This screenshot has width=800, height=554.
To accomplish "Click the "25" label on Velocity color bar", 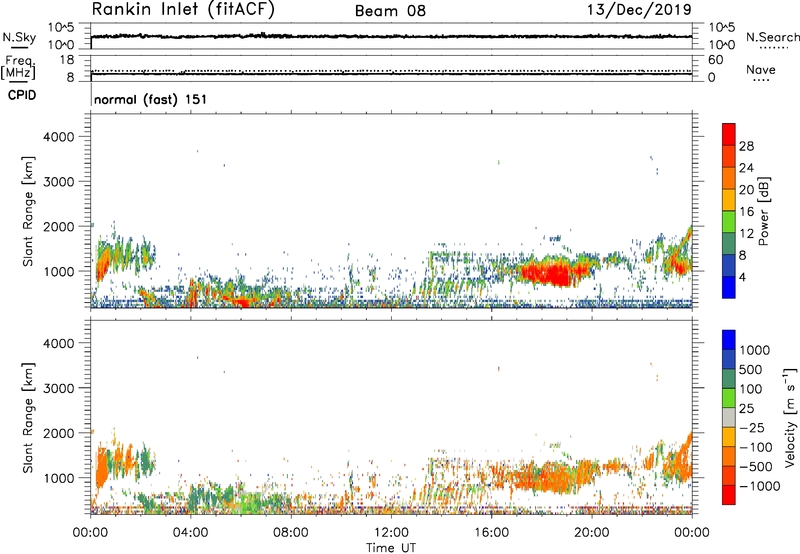I will click(746, 409).
